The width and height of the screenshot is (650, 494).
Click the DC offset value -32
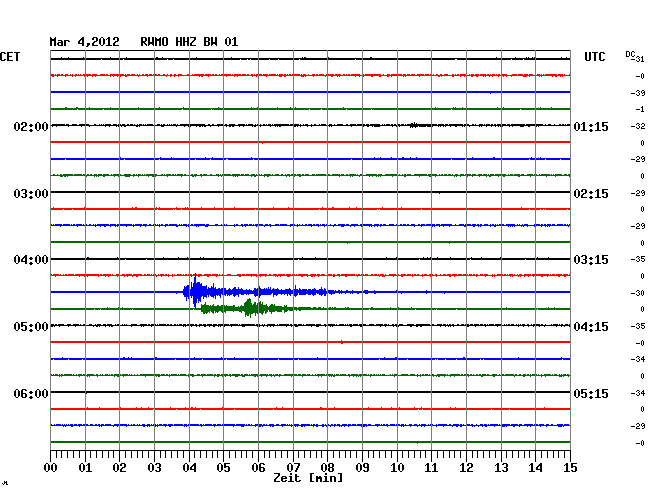tap(638, 126)
